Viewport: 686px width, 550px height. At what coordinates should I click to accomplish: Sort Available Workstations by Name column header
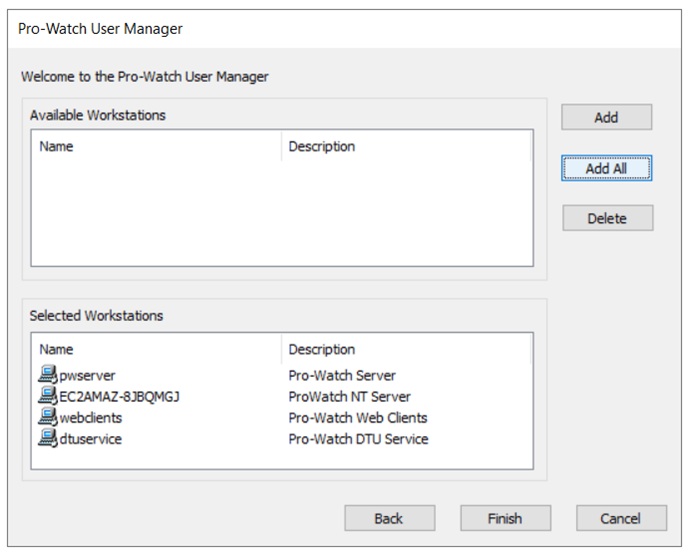(157, 146)
